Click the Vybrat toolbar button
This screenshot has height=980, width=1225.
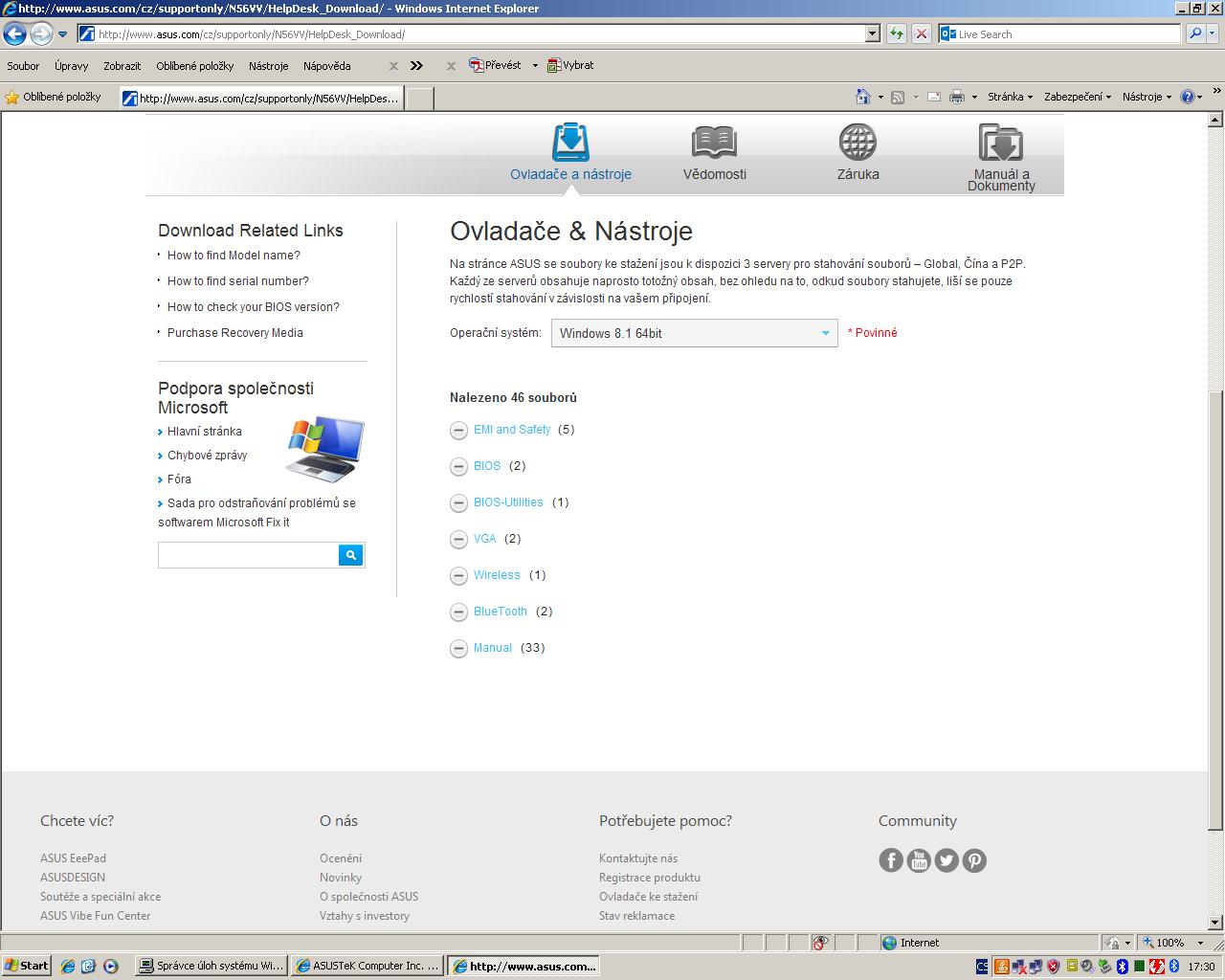(570, 65)
